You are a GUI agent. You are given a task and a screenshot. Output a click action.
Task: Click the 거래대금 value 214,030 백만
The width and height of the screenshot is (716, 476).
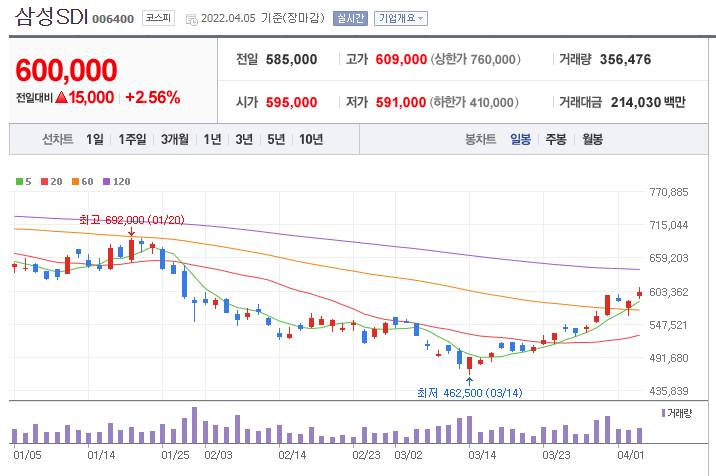tap(648, 102)
